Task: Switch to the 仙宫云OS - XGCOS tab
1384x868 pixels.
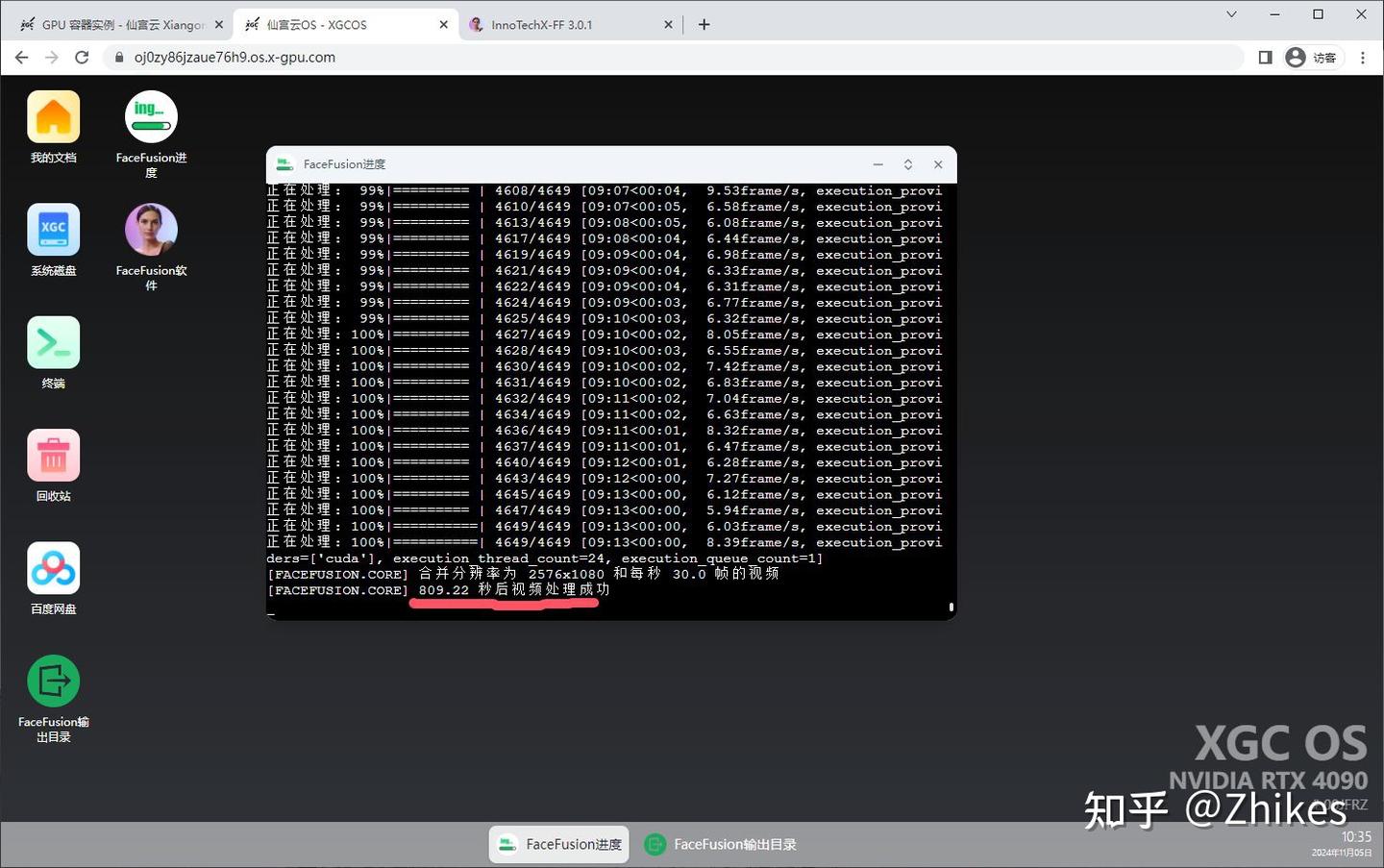Action: tap(346, 25)
